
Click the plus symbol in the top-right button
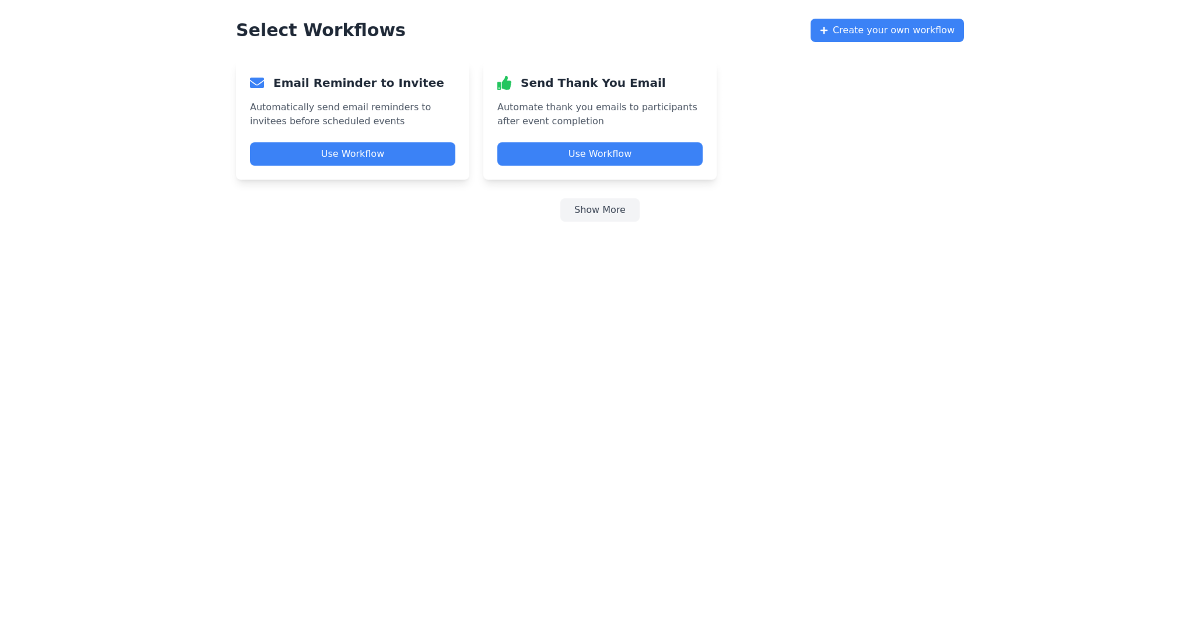[x=824, y=30]
